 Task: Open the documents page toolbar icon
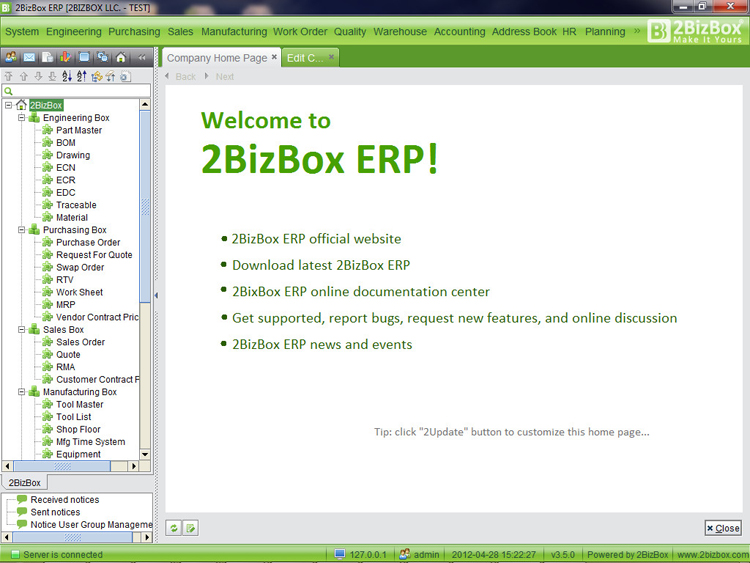click(x=47, y=57)
